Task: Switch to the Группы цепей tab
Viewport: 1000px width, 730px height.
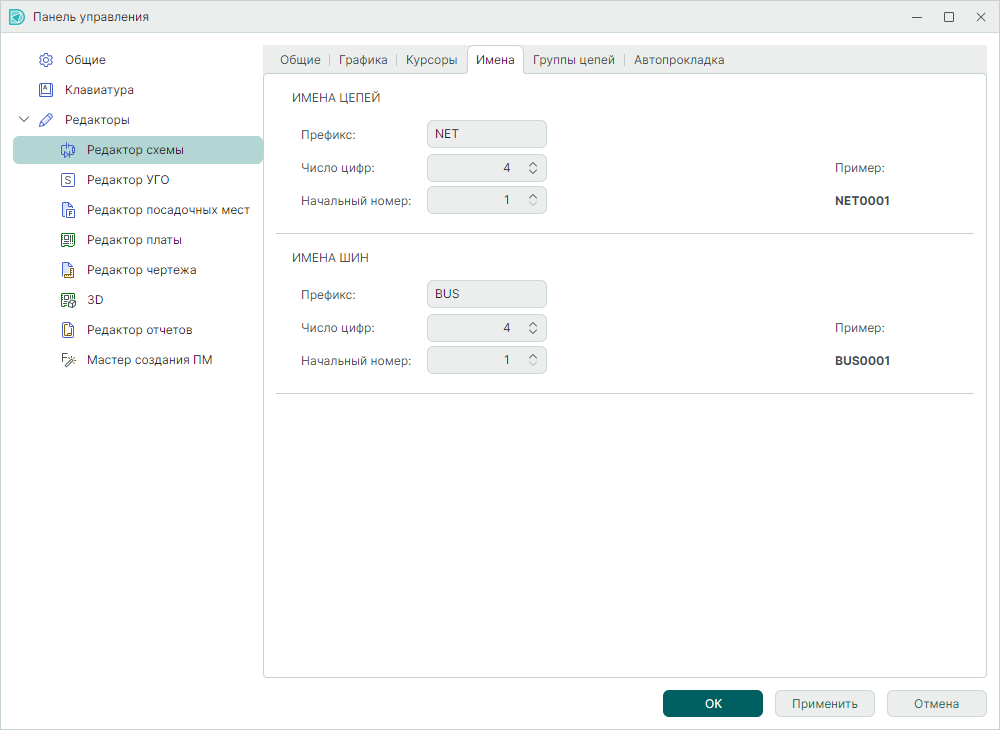Action: pos(574,60)
